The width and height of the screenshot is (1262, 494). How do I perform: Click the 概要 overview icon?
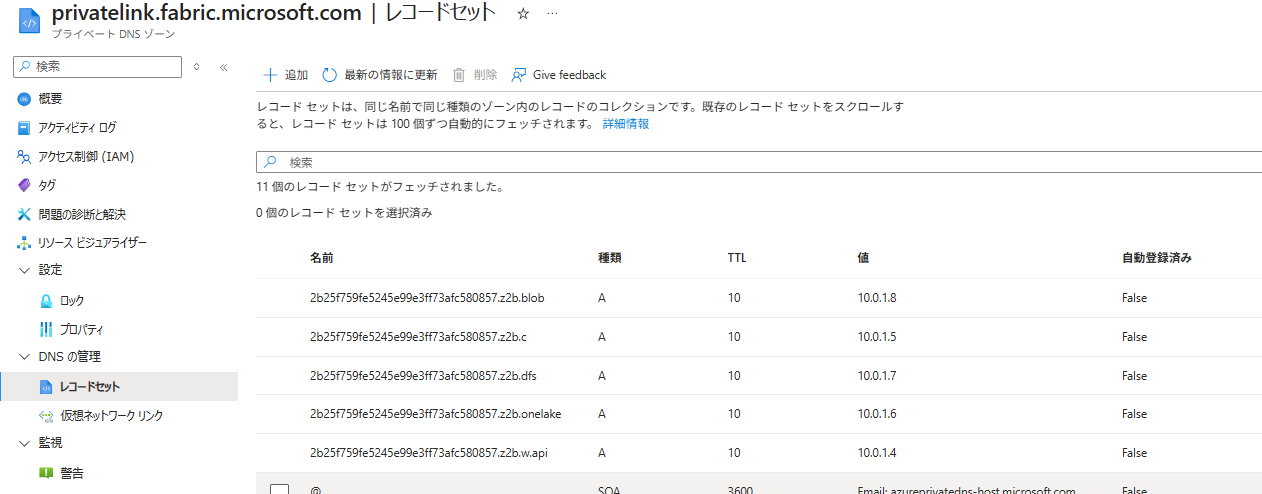[24, 99]
